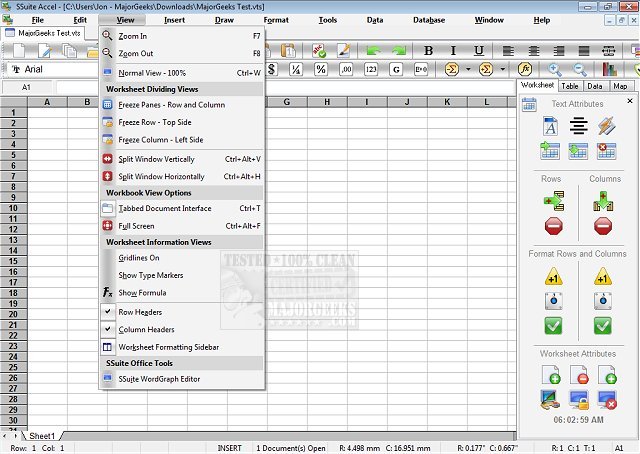Viewport: 640px width, 454px height.
Task: Click the Italic formatting icon
Action: (x=453, y=51)
